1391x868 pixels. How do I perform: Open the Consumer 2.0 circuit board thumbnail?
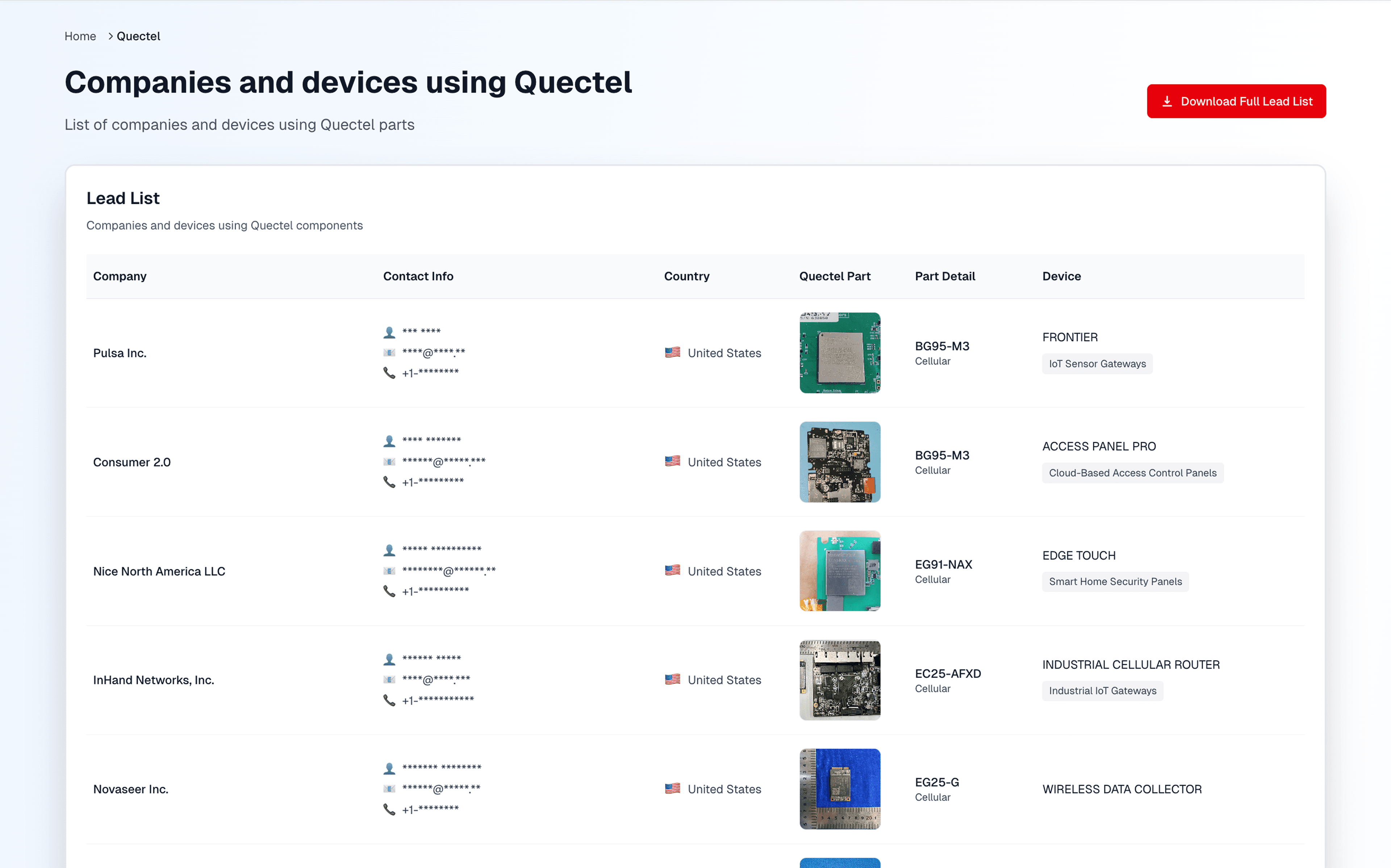[839, 462]
